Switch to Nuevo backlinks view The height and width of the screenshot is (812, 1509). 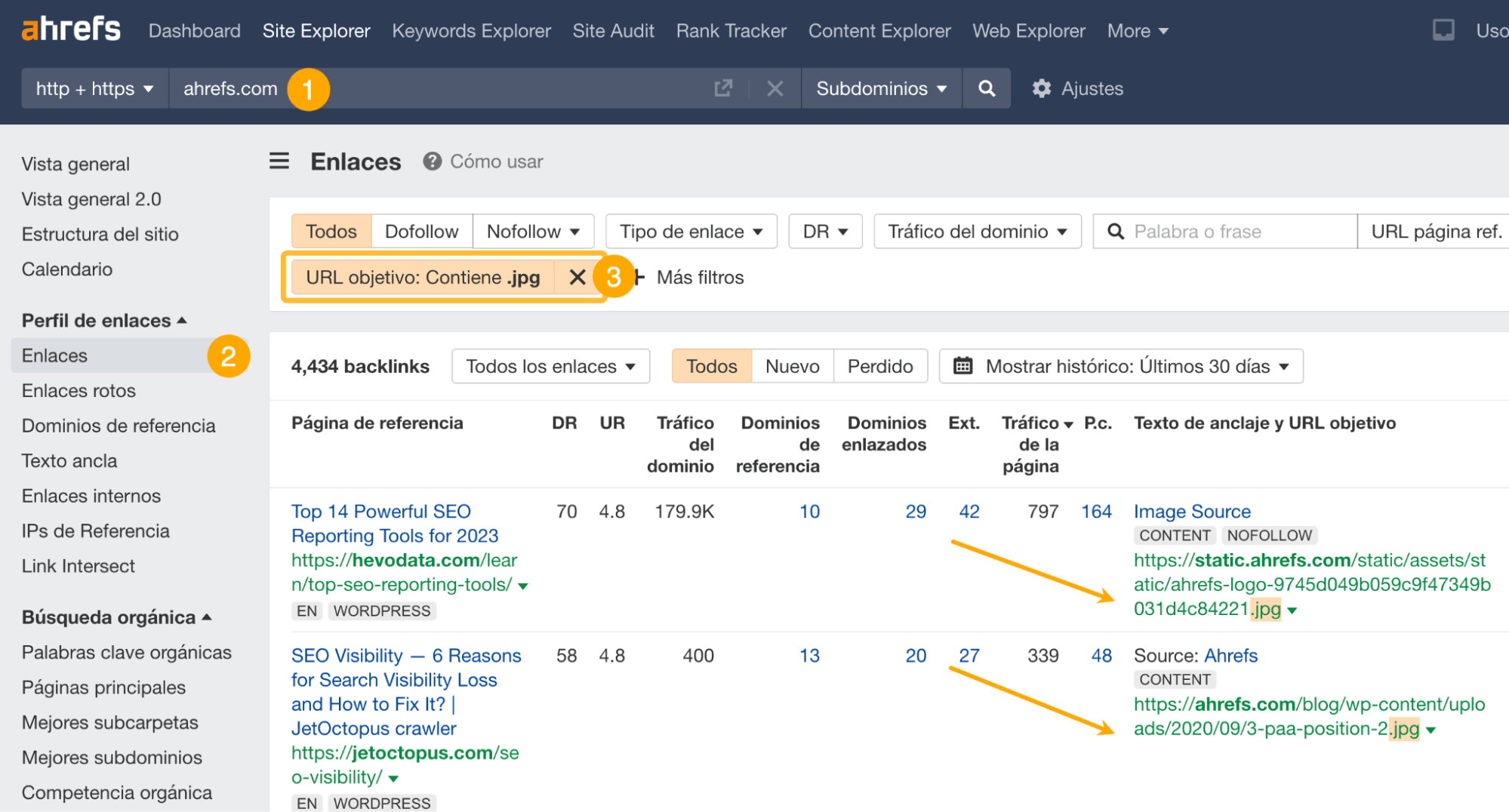click(x=792, y=366)
